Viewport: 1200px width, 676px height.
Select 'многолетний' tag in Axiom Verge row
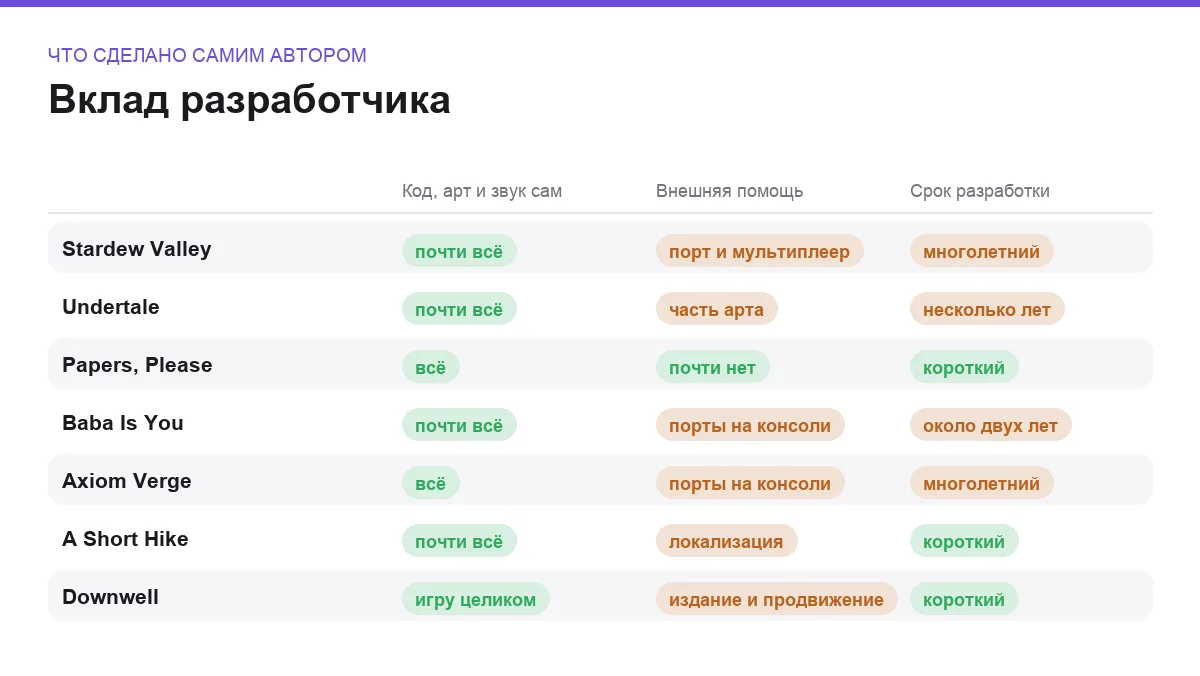tap(981, 483)
